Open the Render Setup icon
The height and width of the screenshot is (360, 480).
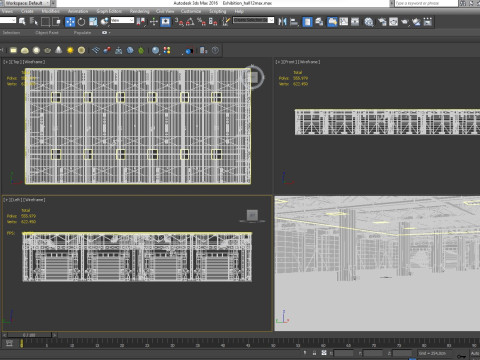click(x=382, y=22)
